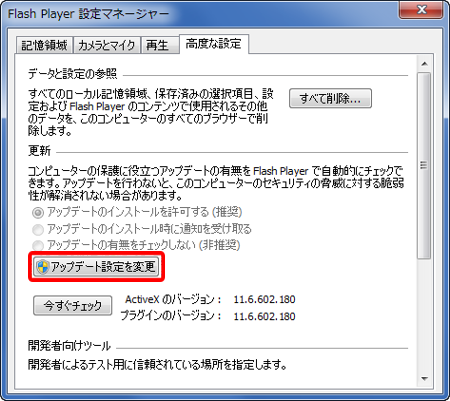Switch to the 記憶領域 tab
Screen dimensions: 450x401
click(x=44, y=45)
